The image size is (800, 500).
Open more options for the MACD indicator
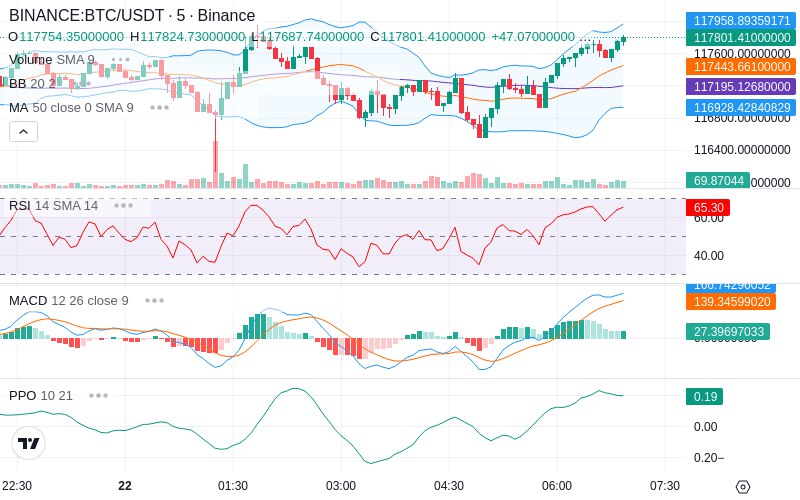coord(154,301)
